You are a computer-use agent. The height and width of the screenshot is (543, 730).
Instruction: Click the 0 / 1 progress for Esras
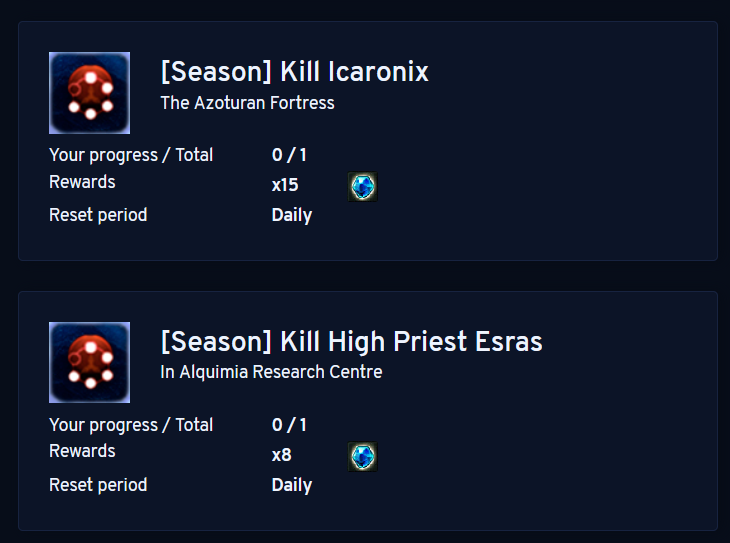(x=289, y=425)
